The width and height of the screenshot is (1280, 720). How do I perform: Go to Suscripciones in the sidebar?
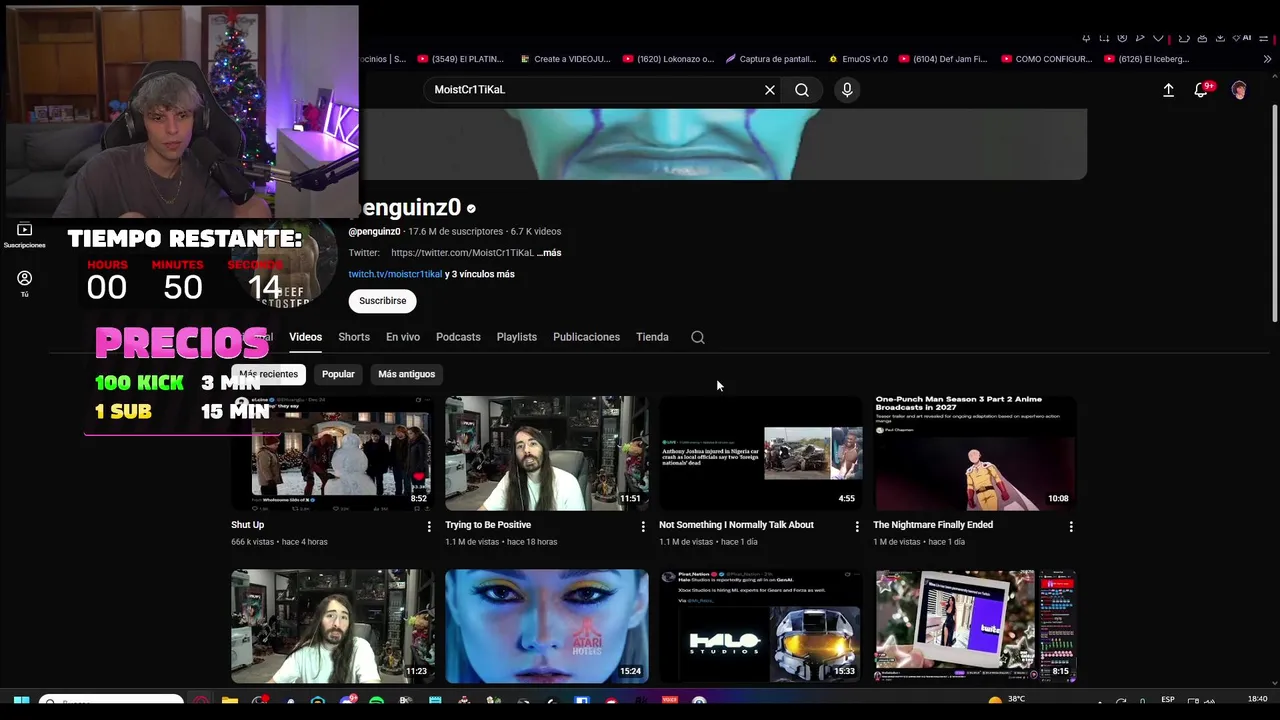click(25, 236)
